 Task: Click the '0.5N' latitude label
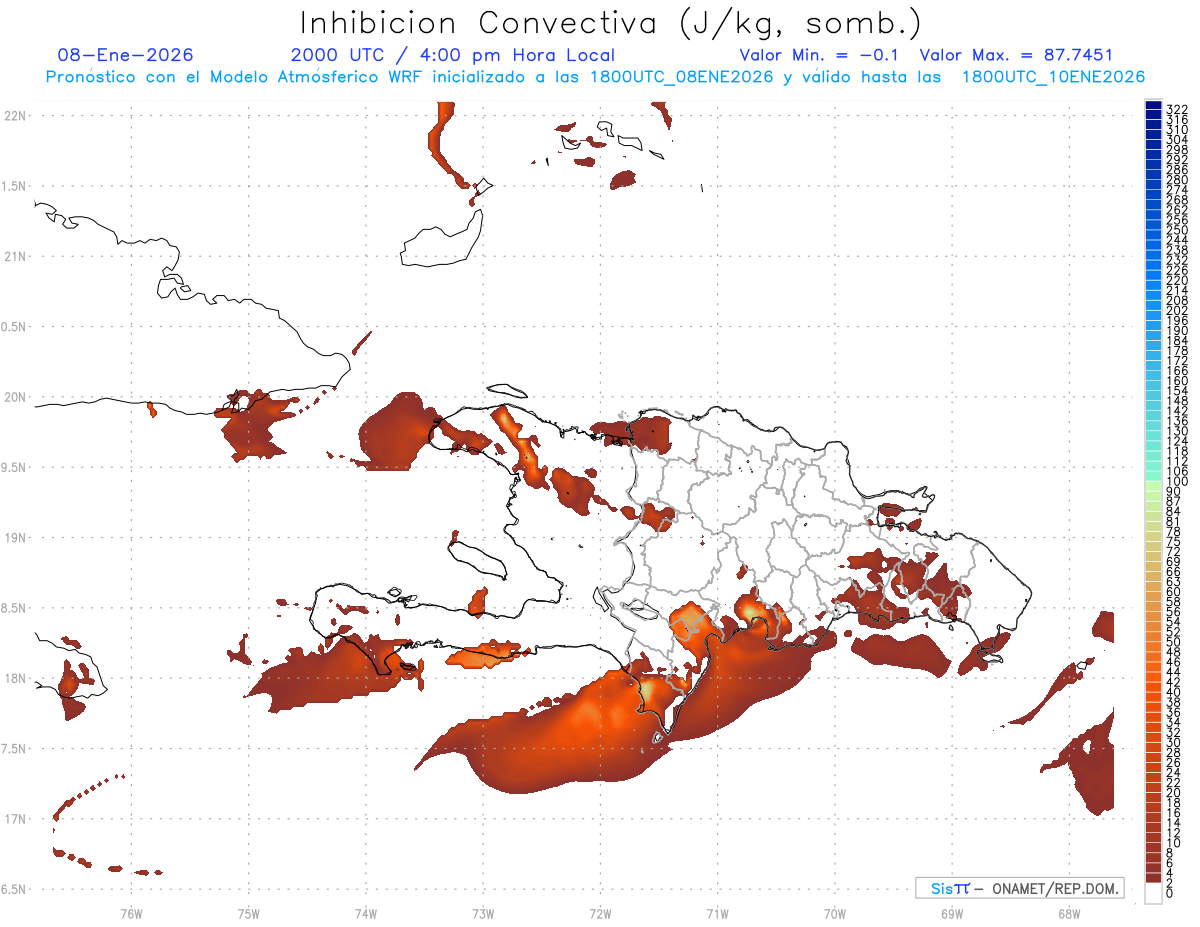(15, 327)
